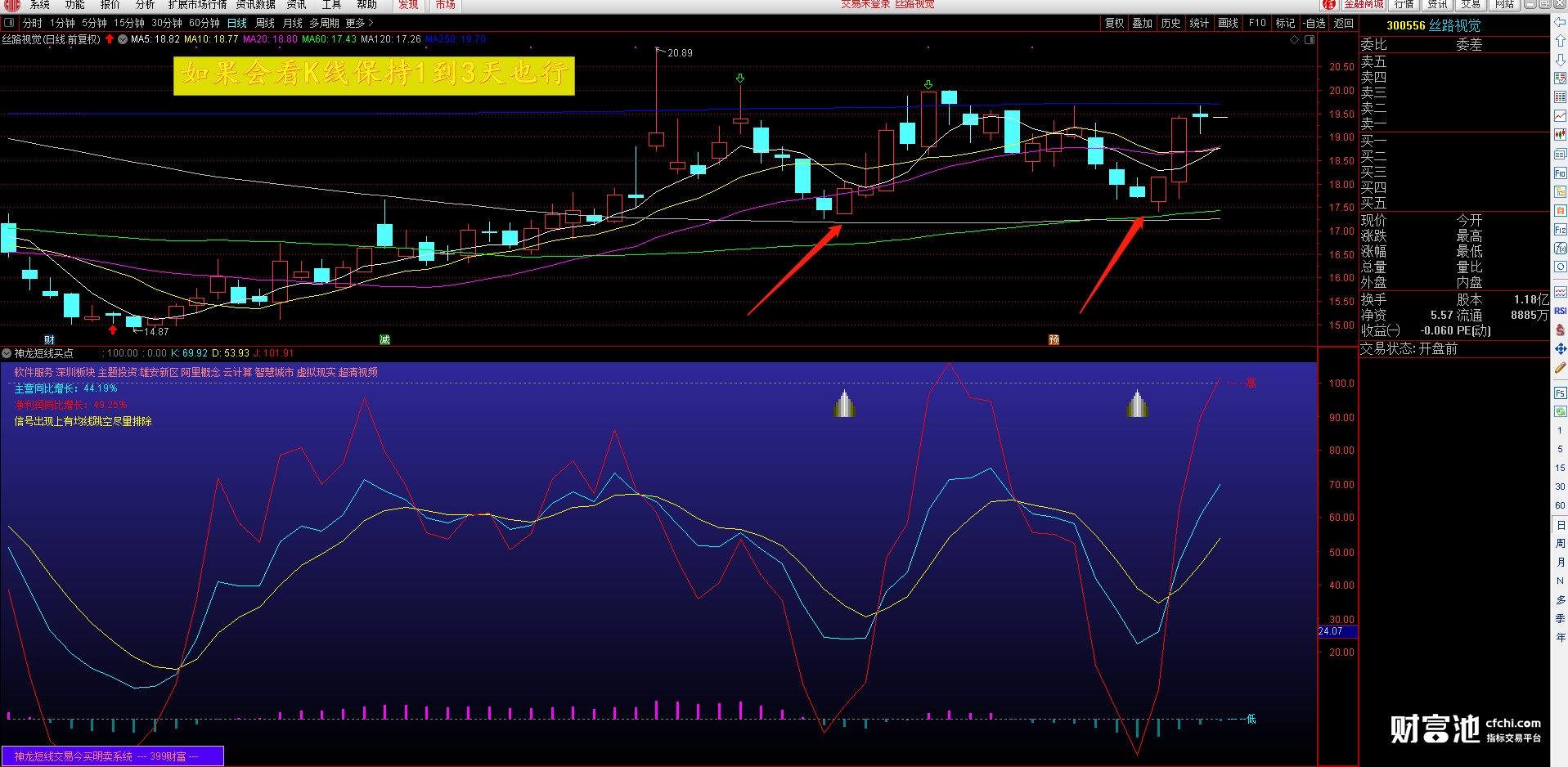
Task: Open the Fiz sidebar icon
Action: tap(1560, 230)
